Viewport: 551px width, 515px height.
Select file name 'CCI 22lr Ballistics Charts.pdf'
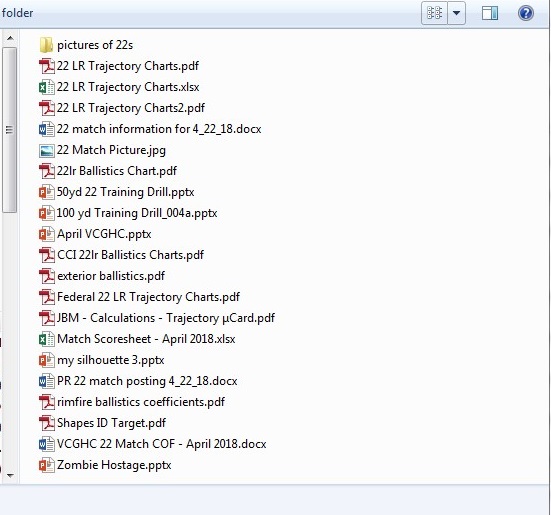click(x=130, y=255)
